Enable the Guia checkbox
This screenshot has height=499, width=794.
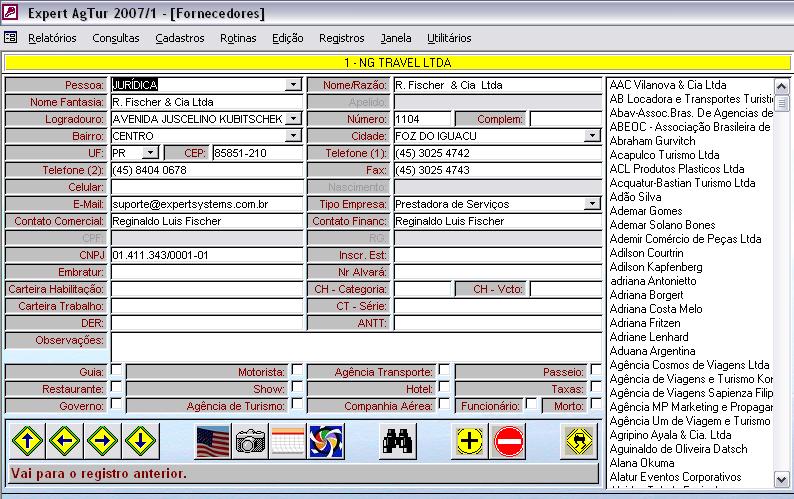click(x=116, y=371)
